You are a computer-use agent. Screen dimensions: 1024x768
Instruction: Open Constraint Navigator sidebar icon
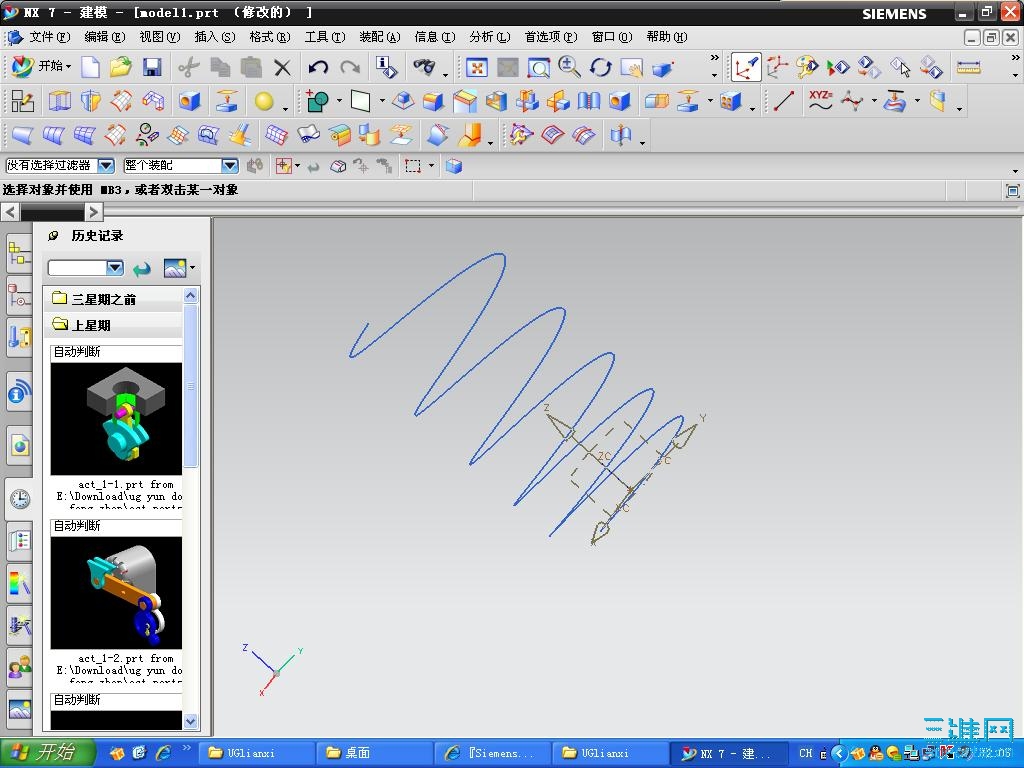(19, 296)
